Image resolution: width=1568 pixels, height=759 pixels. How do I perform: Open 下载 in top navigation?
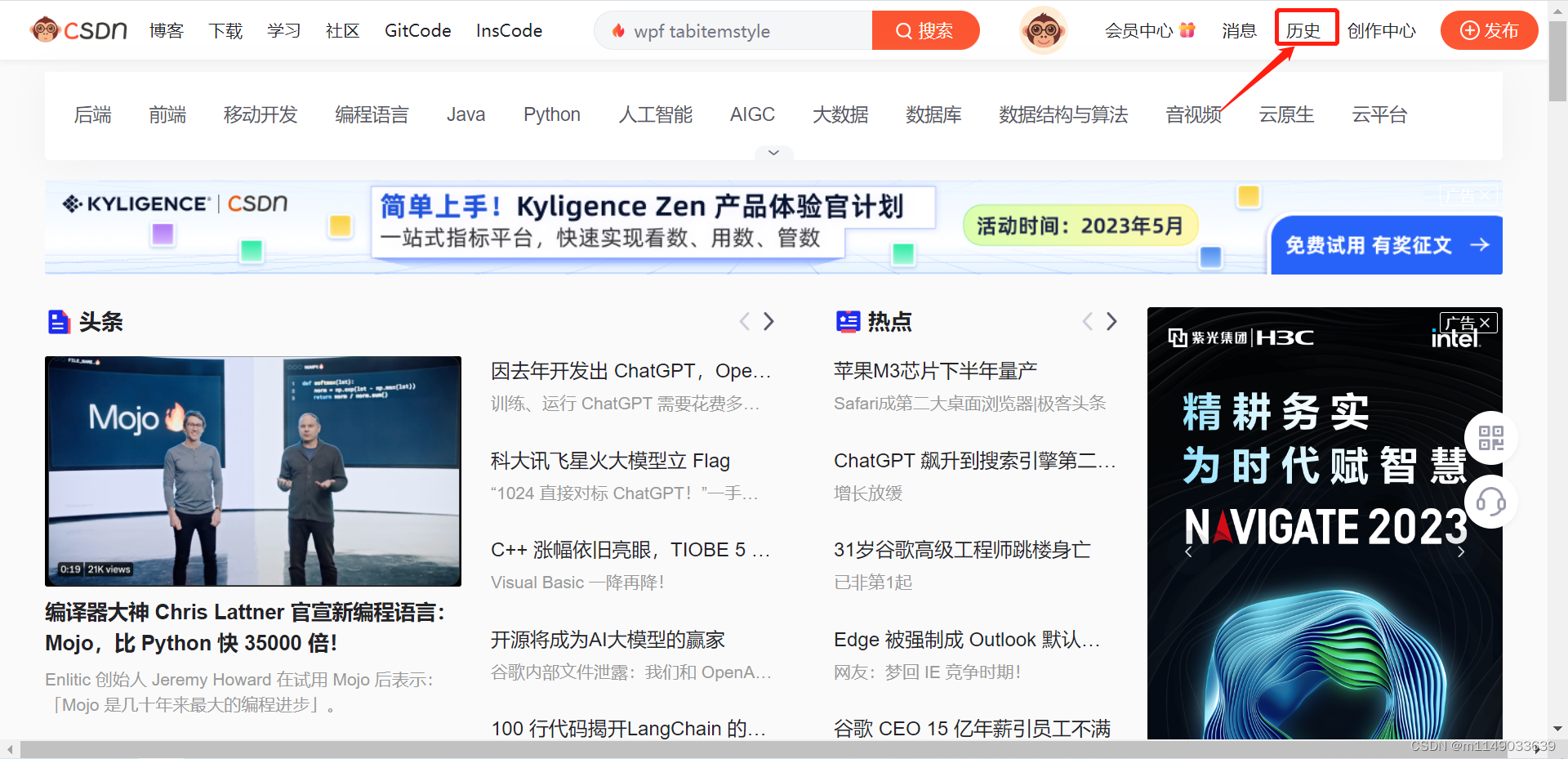tap(225, 30)
